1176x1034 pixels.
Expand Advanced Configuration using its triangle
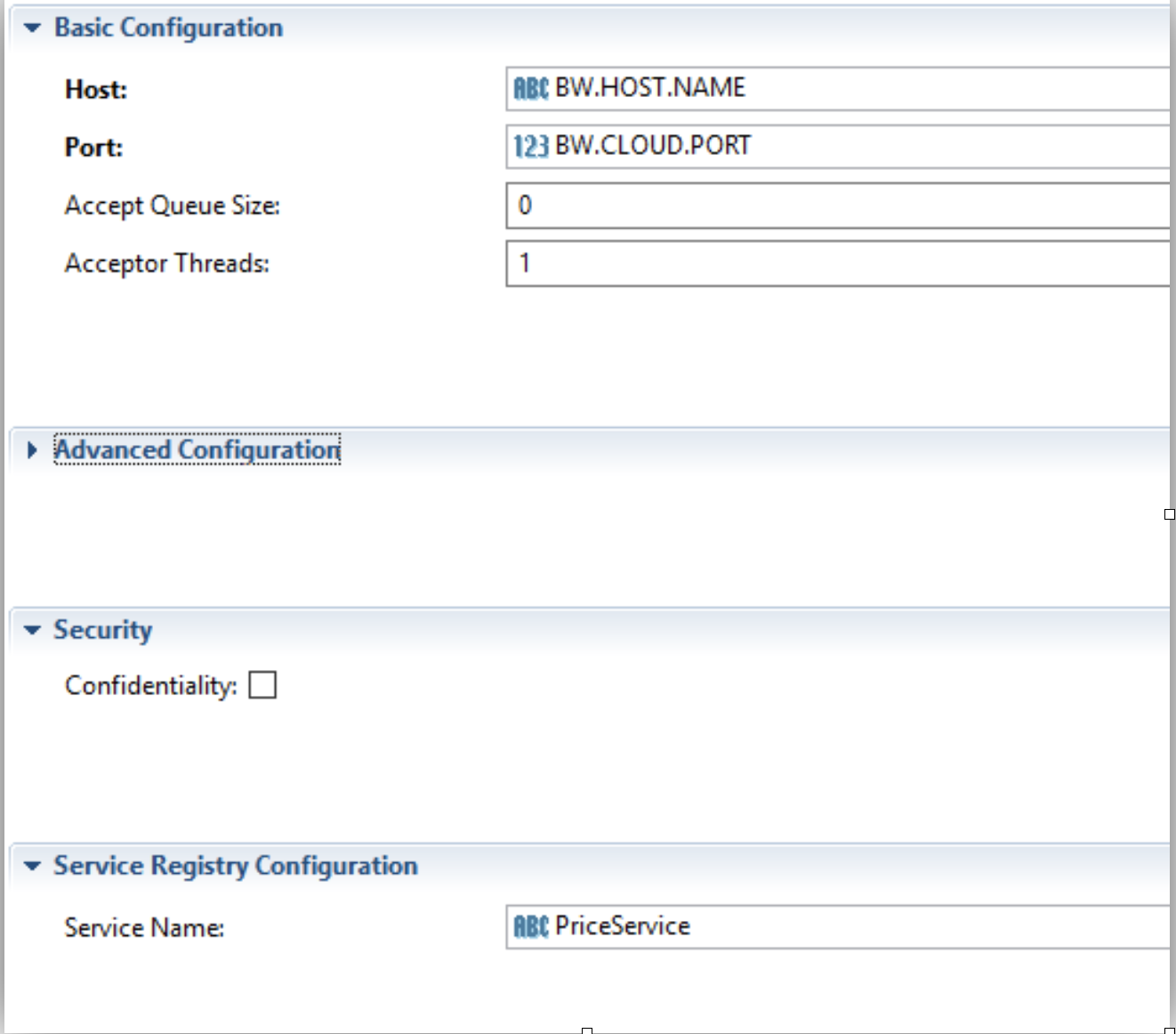[33, 449]
